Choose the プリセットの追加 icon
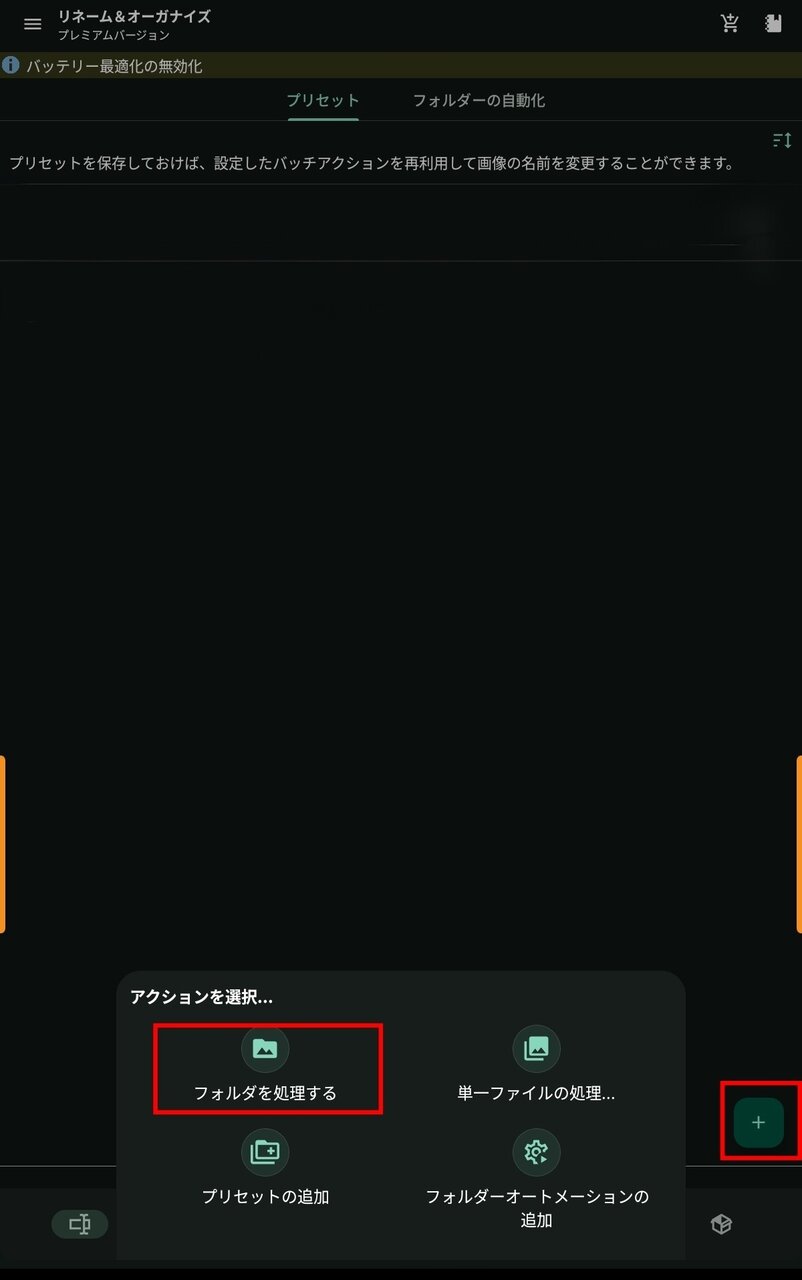The image size is (802, 1280). (265, 1152)
